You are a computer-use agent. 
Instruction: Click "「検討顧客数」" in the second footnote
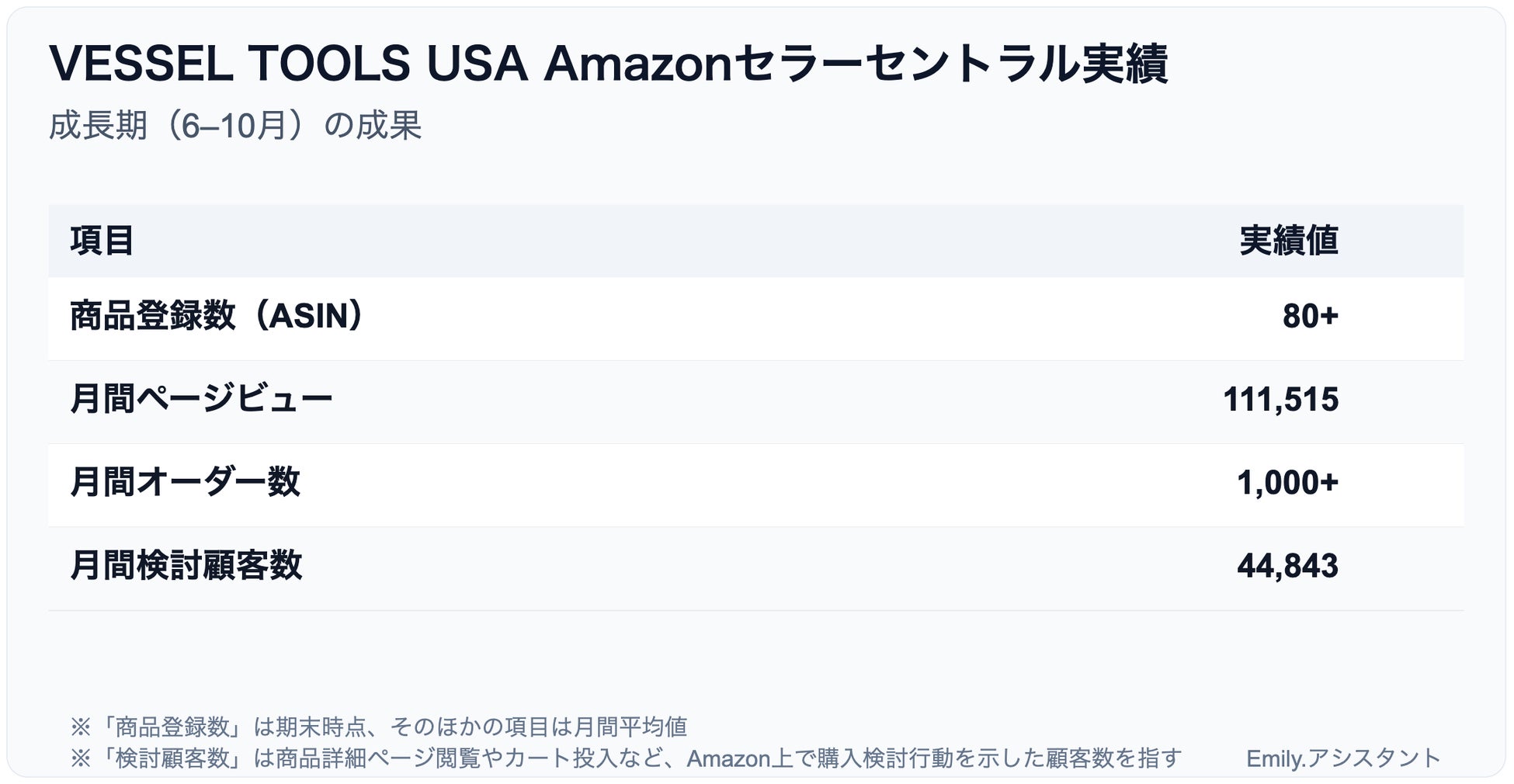pyautogui.click(x=172, y=758)
